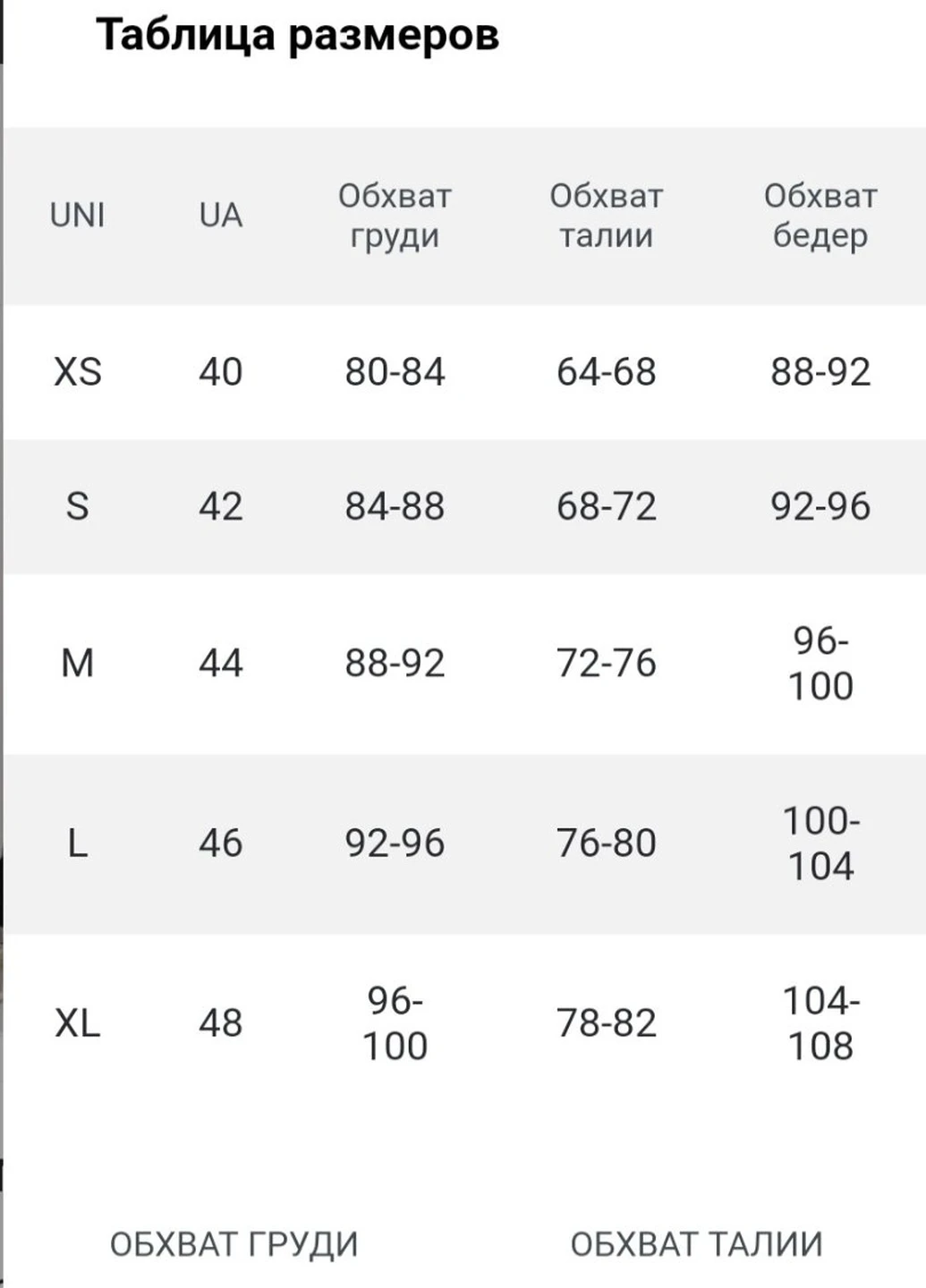Select the XS size row label
The width and height of the screenshot is (926, 1288).
click(78, 372)
